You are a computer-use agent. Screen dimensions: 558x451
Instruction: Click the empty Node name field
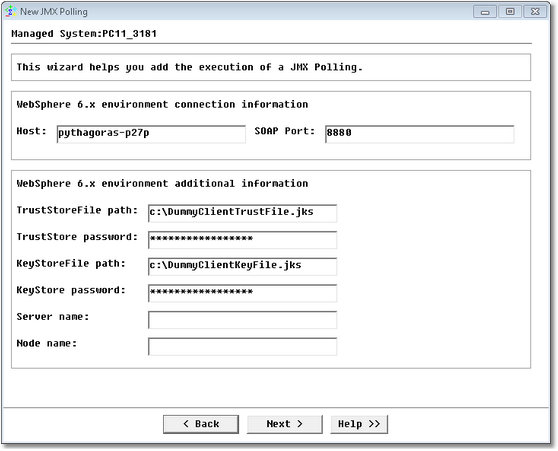pos(242,347)
